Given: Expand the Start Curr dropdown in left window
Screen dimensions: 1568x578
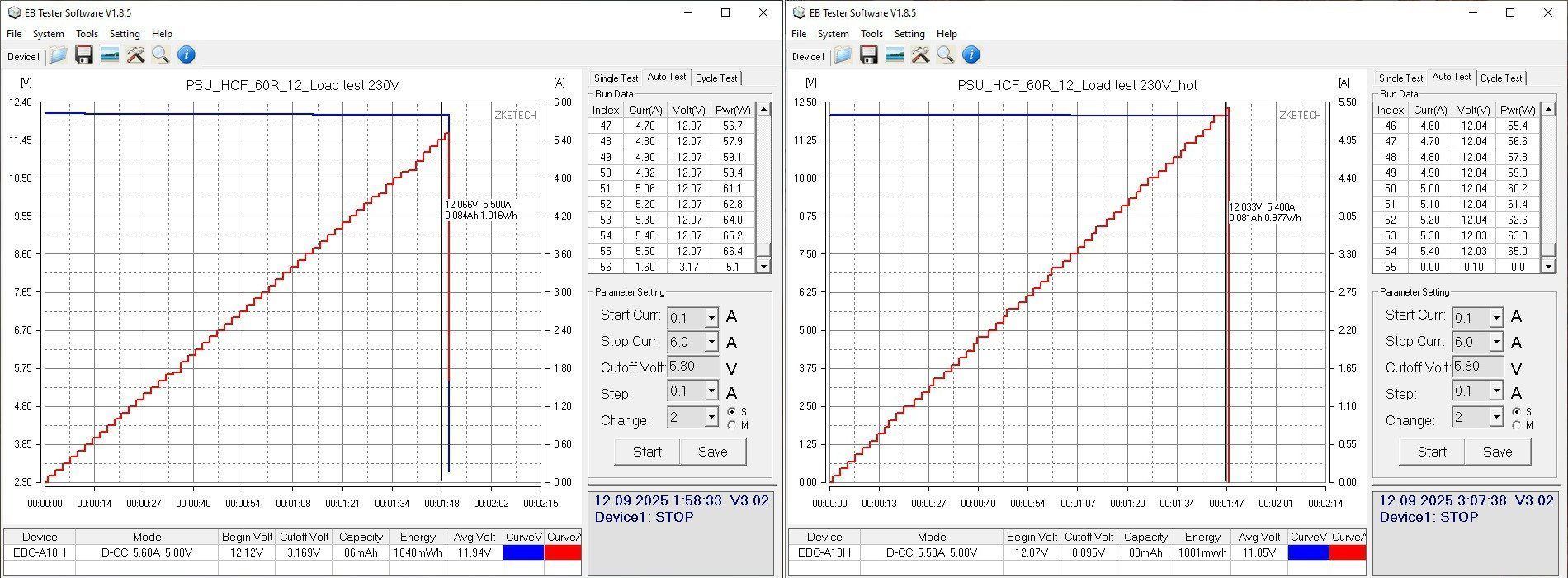Looking at the screenshot, I should (711, 318).
